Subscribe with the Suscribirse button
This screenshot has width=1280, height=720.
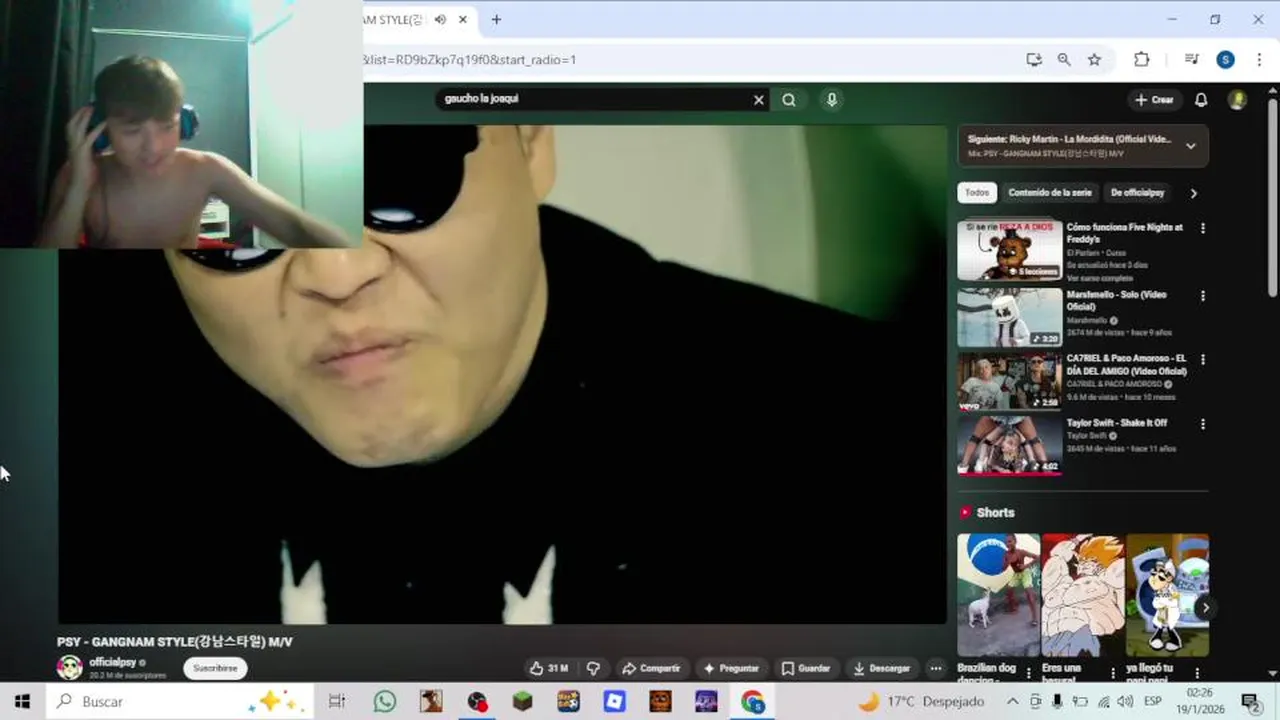click(215, 668)
